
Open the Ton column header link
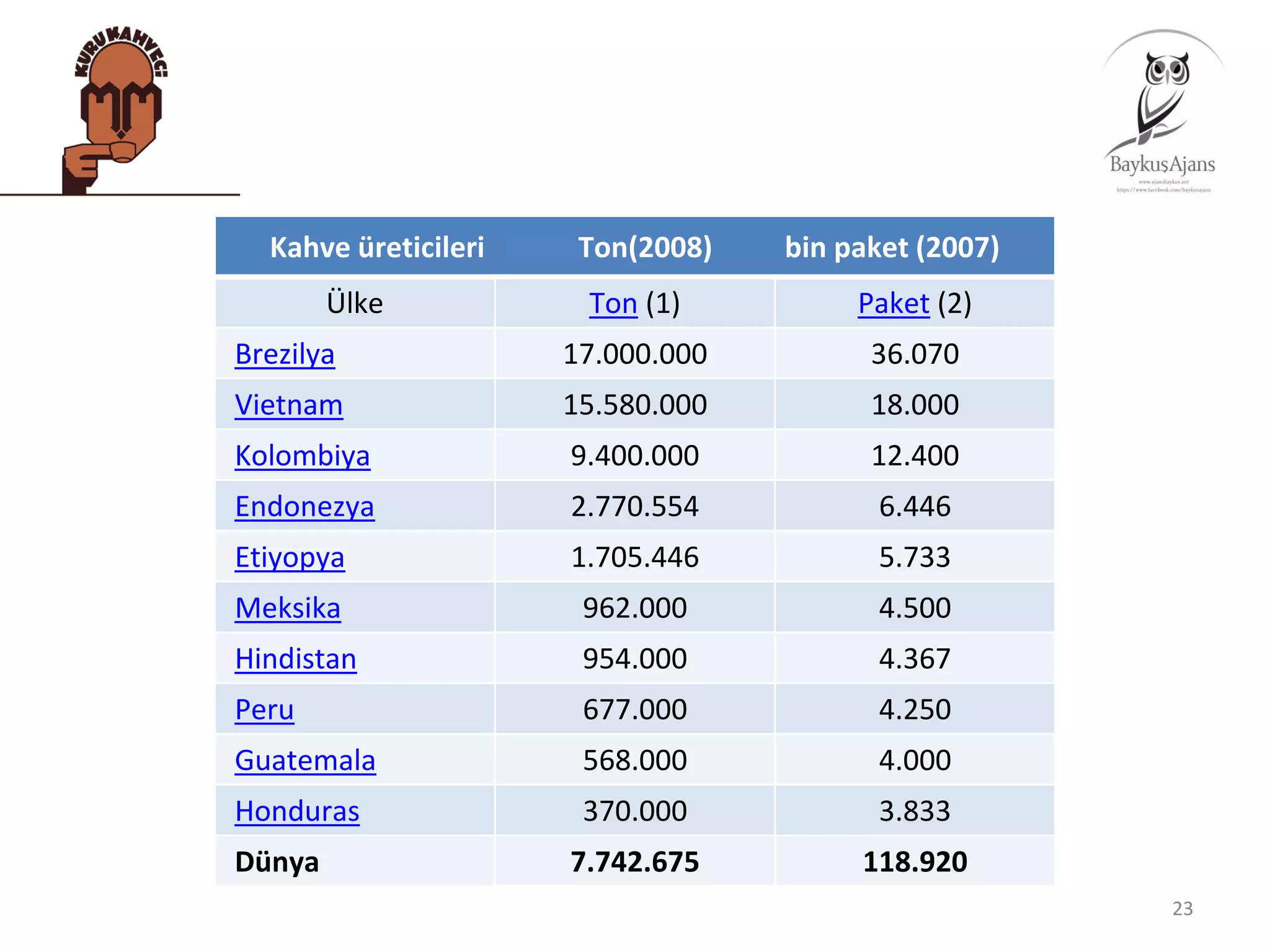(613, 304)
